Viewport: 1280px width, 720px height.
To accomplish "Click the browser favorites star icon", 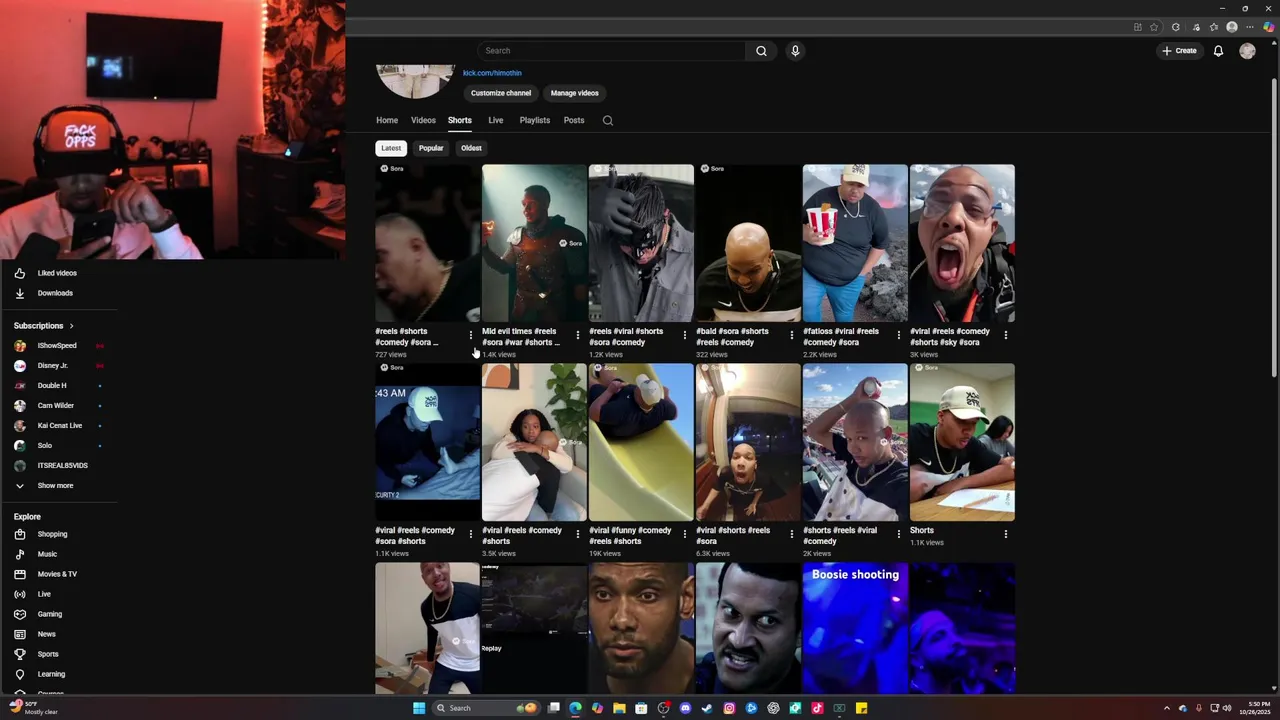I will (x=1154, y=27).
